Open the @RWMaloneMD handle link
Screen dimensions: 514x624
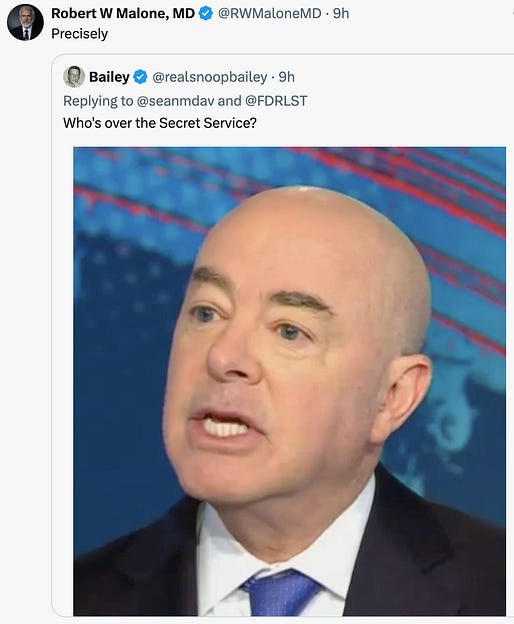269,14
